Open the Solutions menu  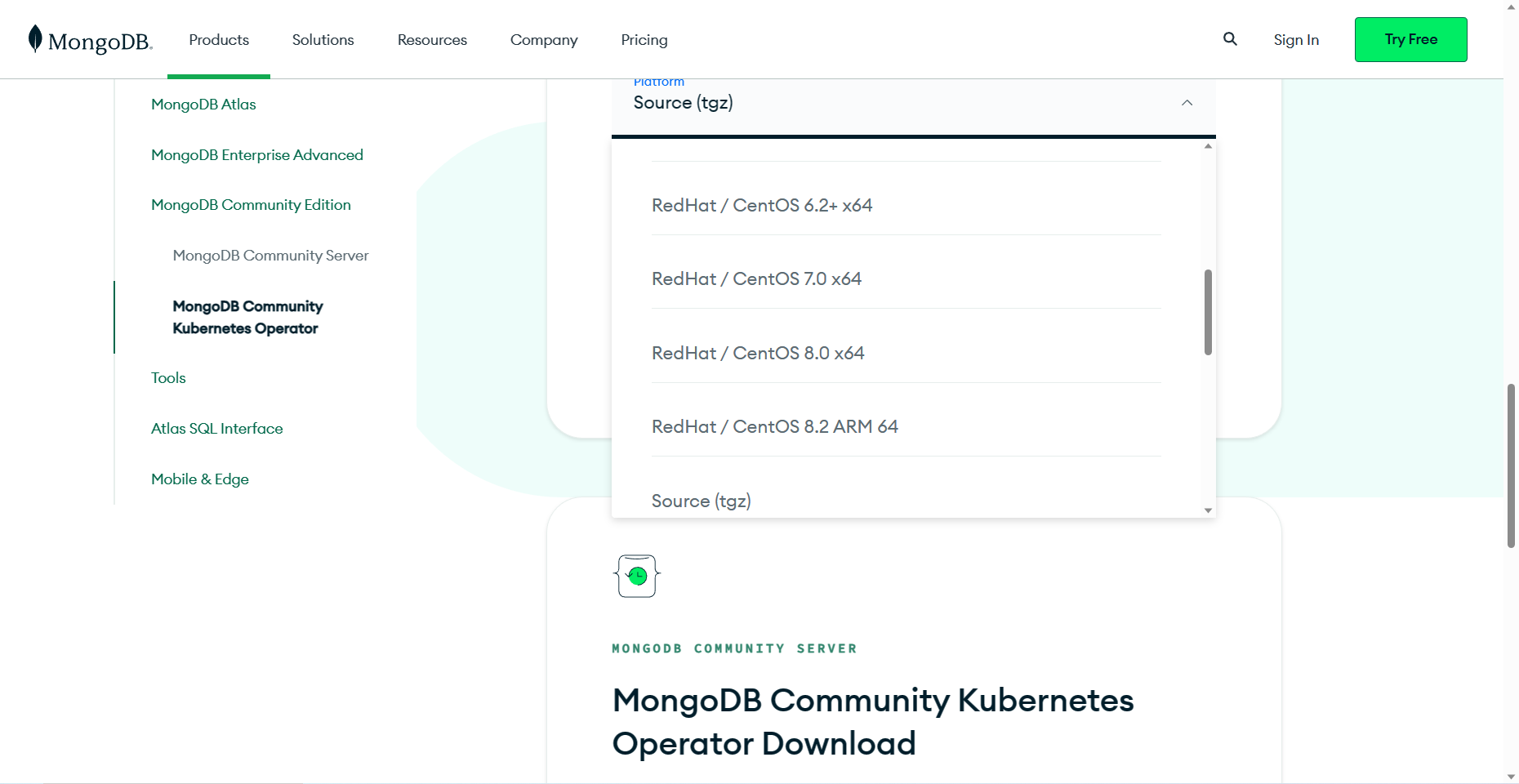(x=323, y=39)
